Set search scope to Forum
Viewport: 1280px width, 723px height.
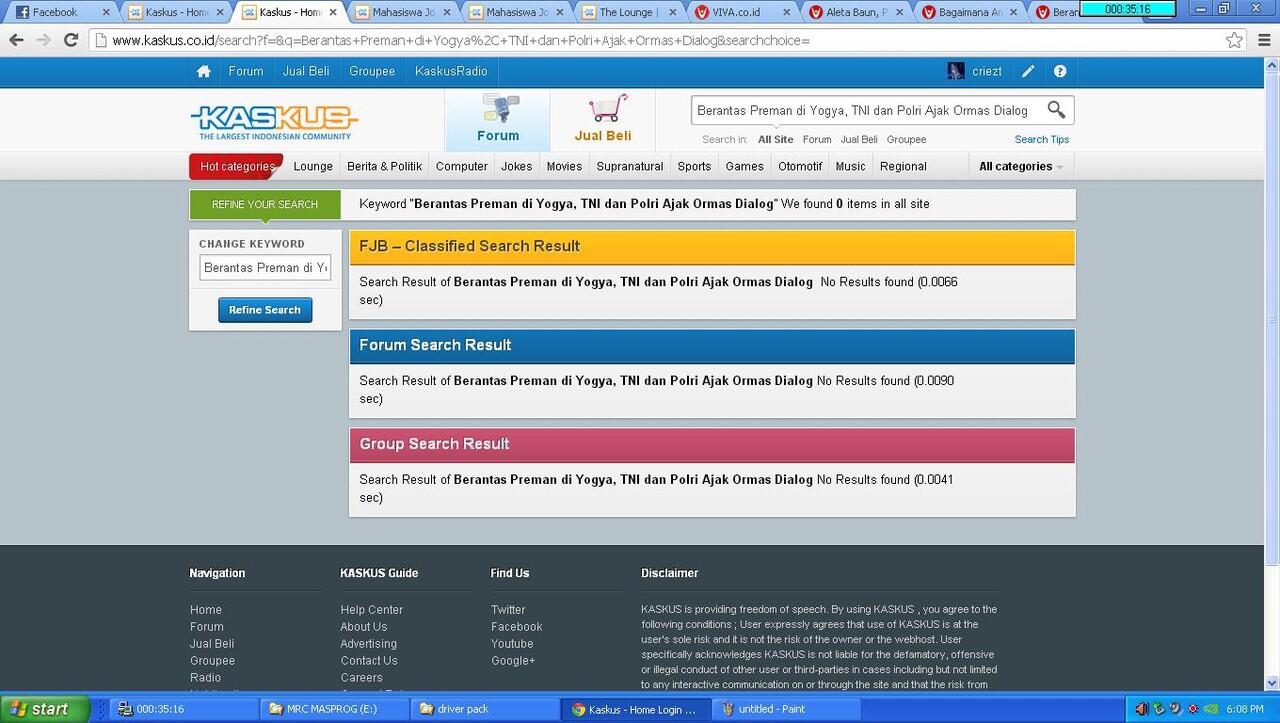817,140
